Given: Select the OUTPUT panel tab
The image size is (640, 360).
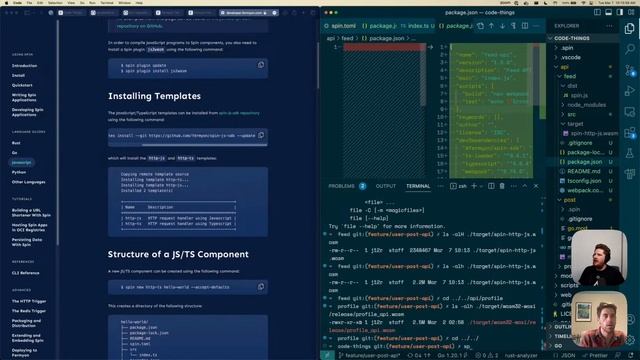Looking at the screenshot, I should click(x=386, y=186).
